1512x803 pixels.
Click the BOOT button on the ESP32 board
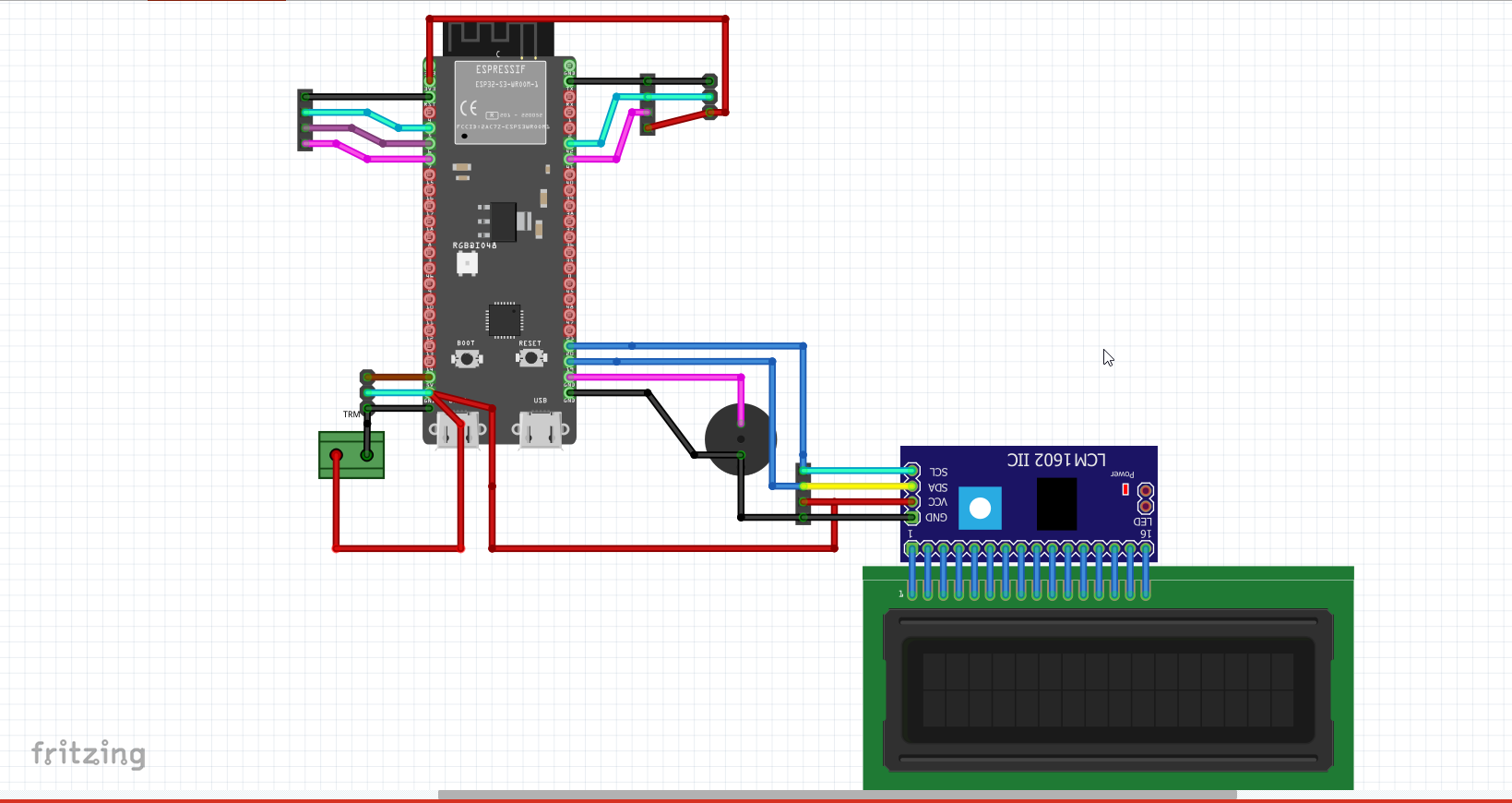tap(468, 358)
